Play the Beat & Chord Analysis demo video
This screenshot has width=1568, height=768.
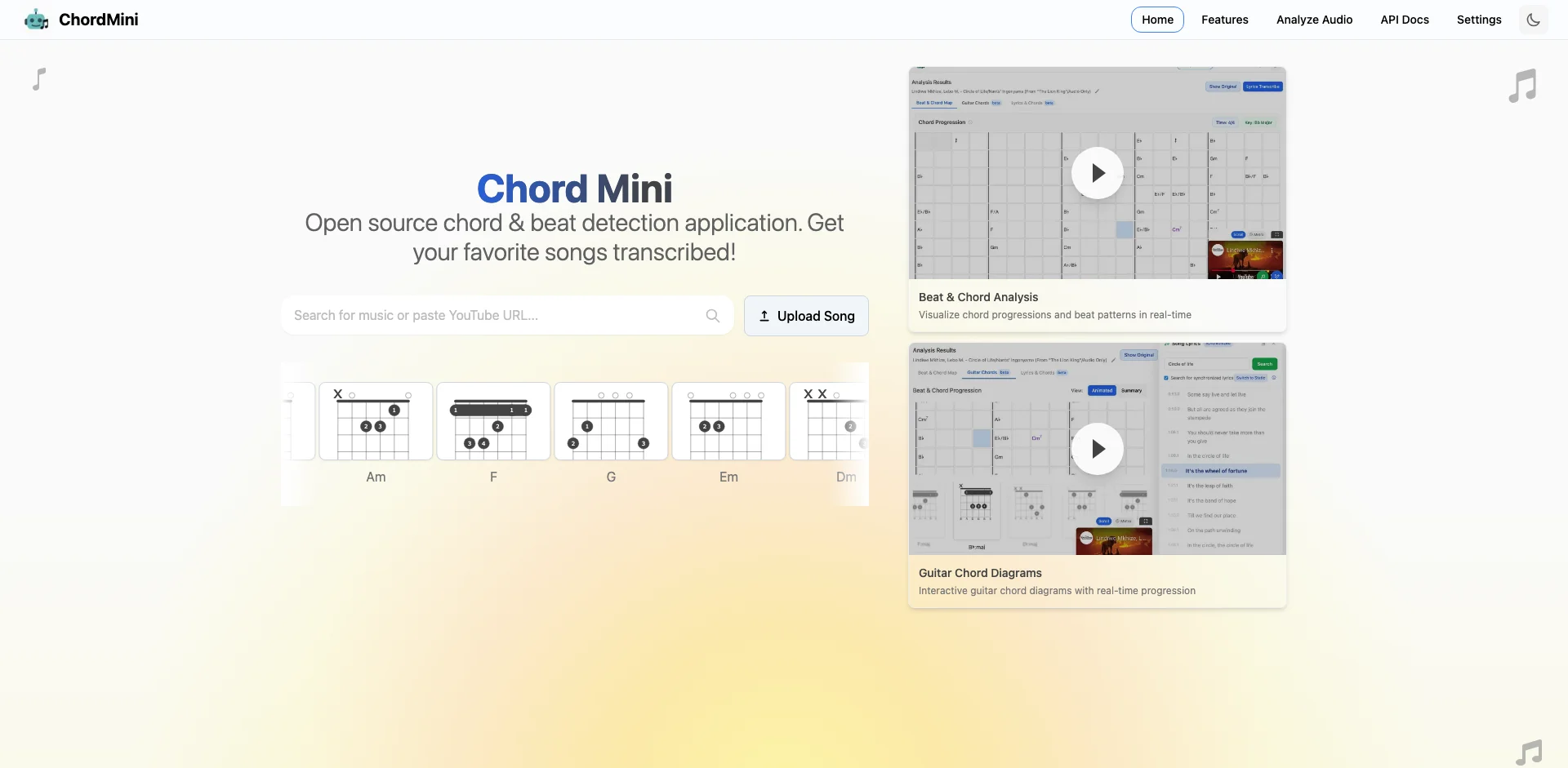pyautogui.click(x=1097, y=172)
